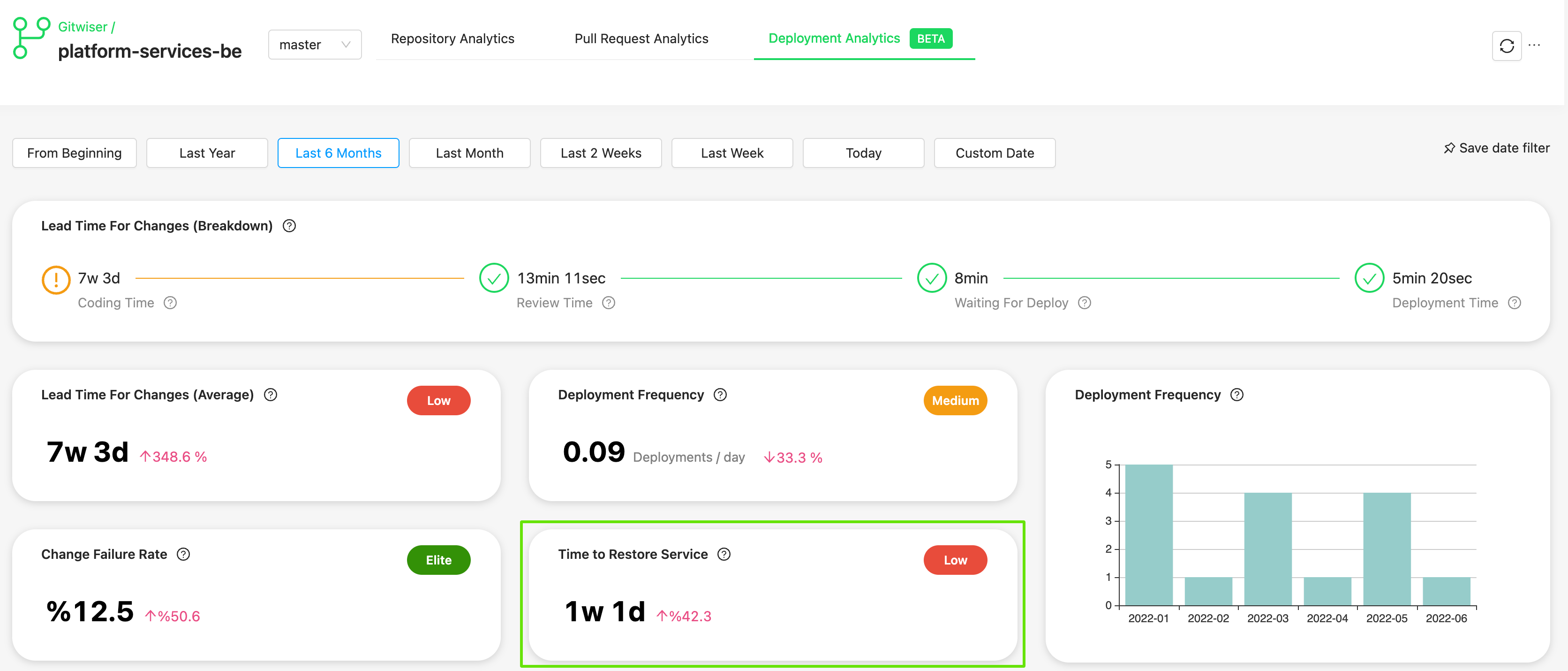
Task: Click the Waiting For Deploy help icon
Action: [x=1084, y=303]
